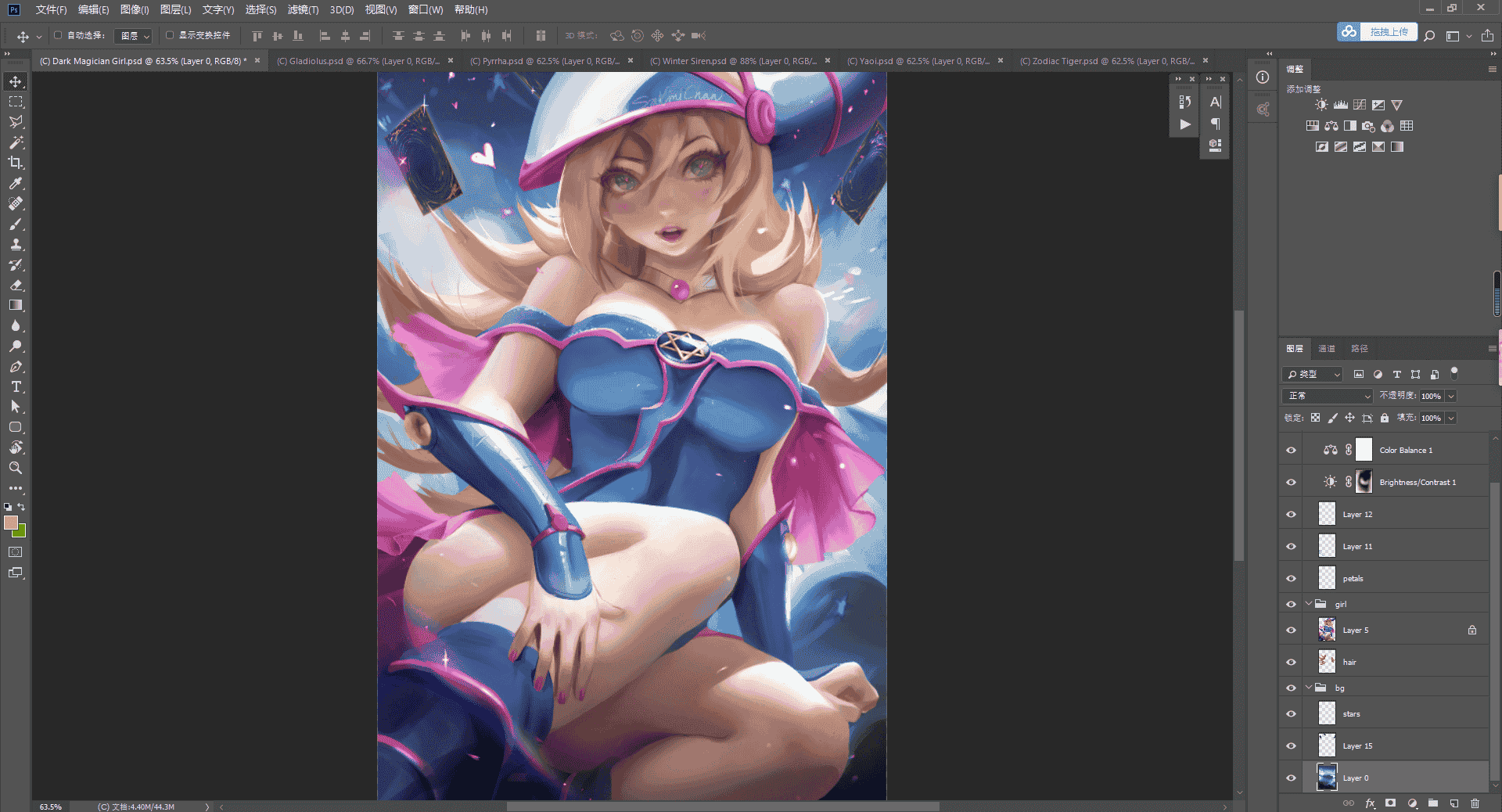This screenshot has height=812, width=1502.
Task: Select the Eyedropper tool
Action: [x=16, y=183]
